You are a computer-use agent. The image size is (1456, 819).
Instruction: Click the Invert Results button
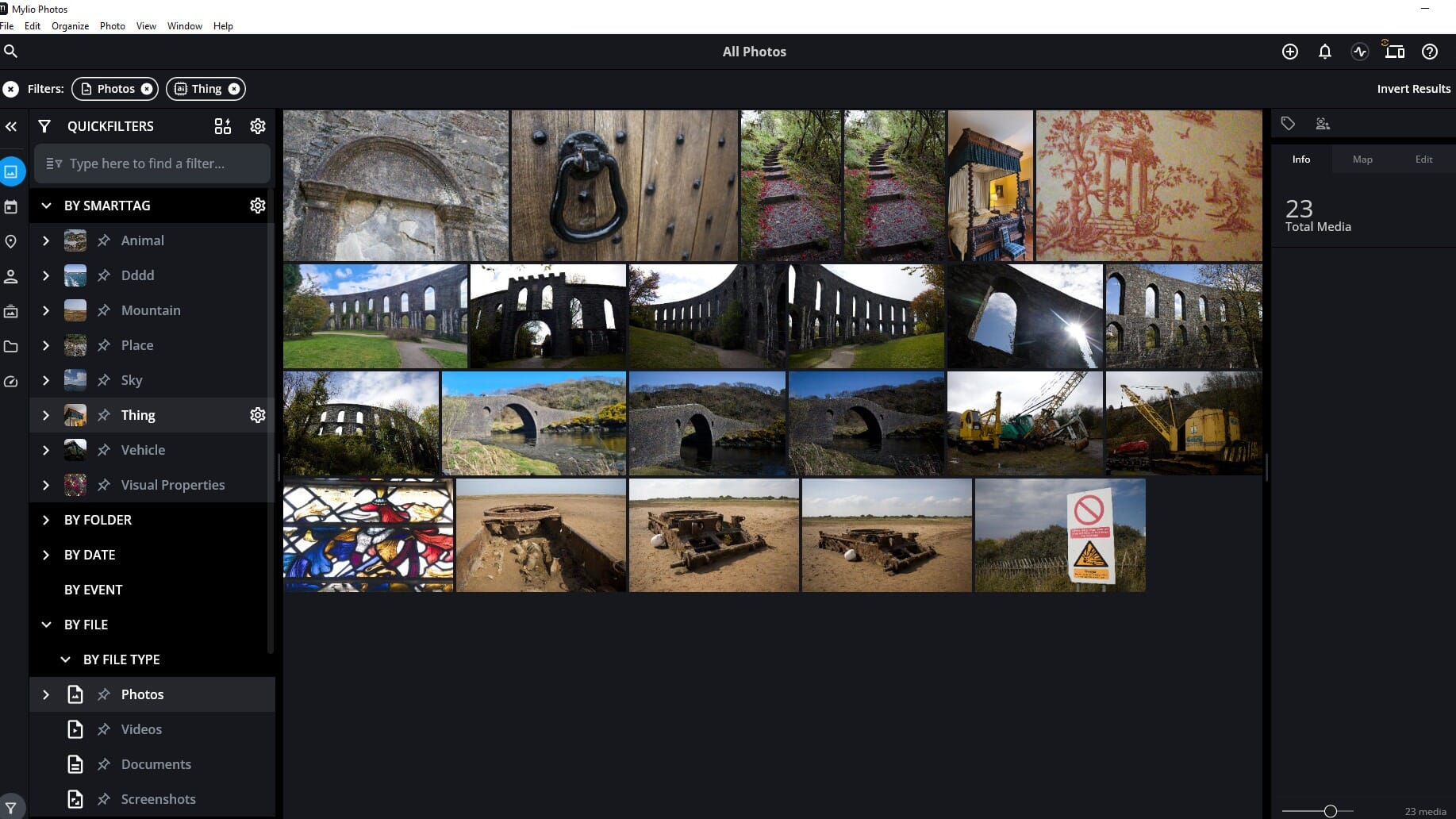[x=1412, y=88]
